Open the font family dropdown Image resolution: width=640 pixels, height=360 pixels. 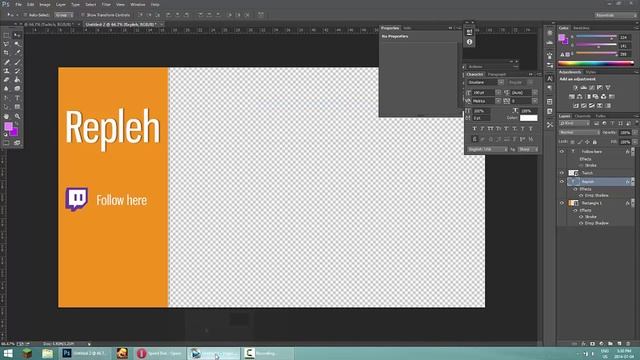(501, 82)
